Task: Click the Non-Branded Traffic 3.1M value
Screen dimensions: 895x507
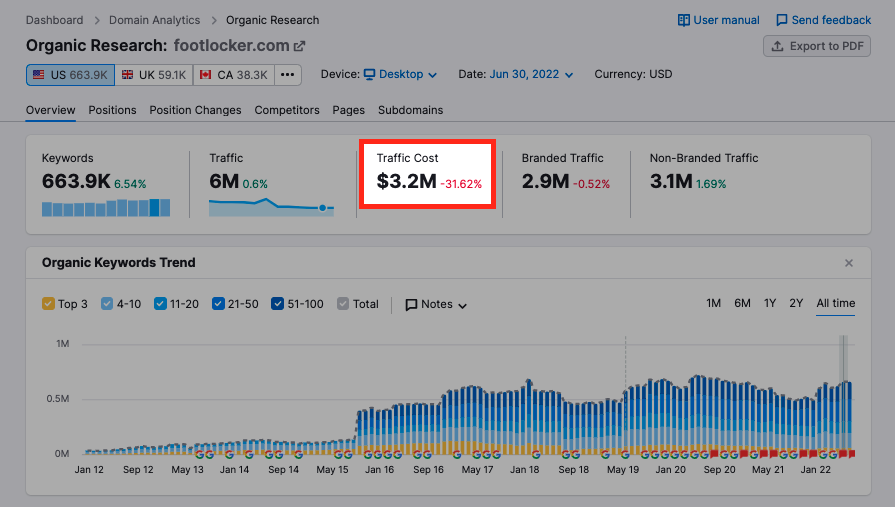Action: coord(671,182)
